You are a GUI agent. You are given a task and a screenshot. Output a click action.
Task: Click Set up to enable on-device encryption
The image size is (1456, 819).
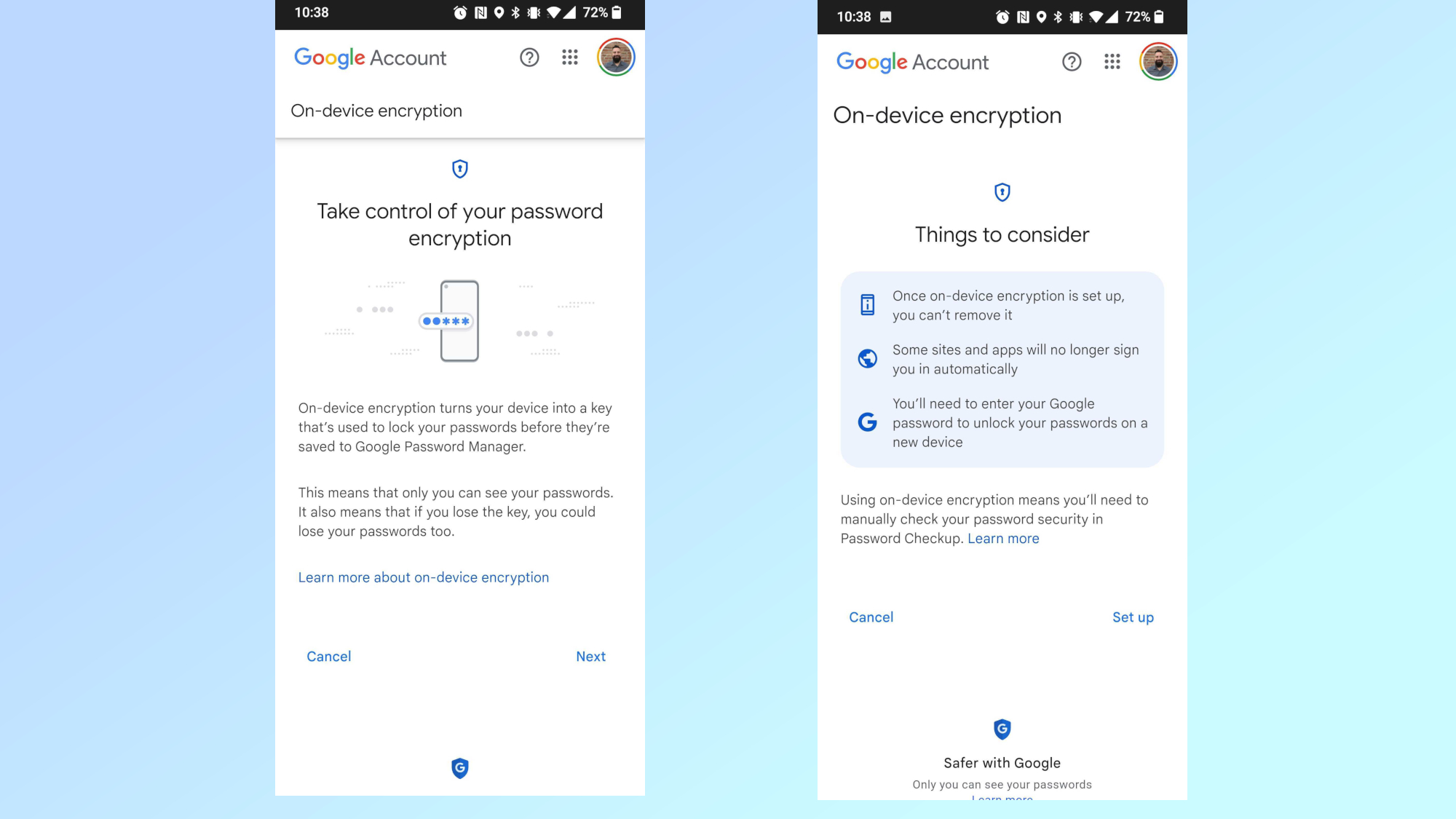(x=1132, y=617)
